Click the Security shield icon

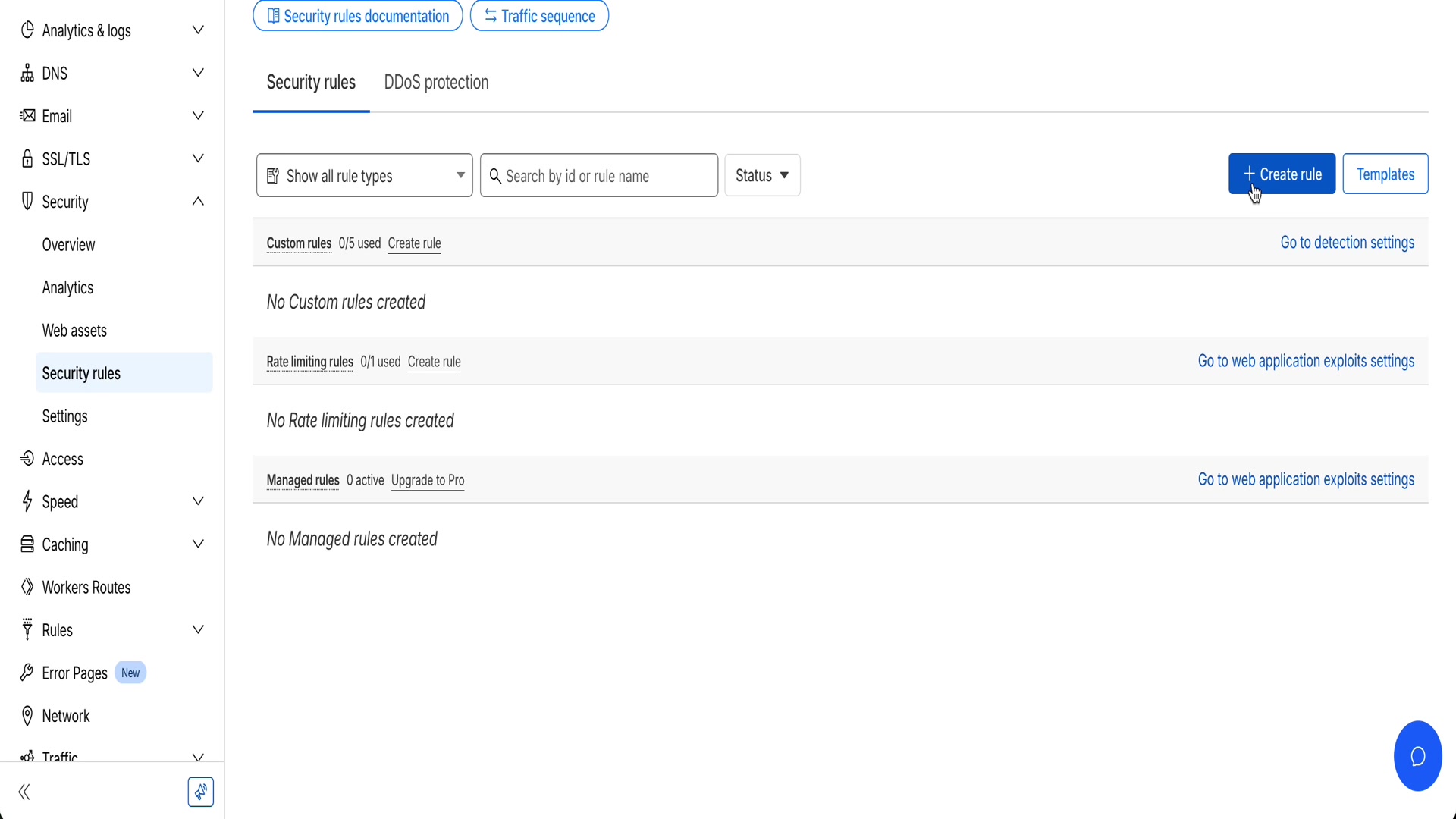pos(28,201)
